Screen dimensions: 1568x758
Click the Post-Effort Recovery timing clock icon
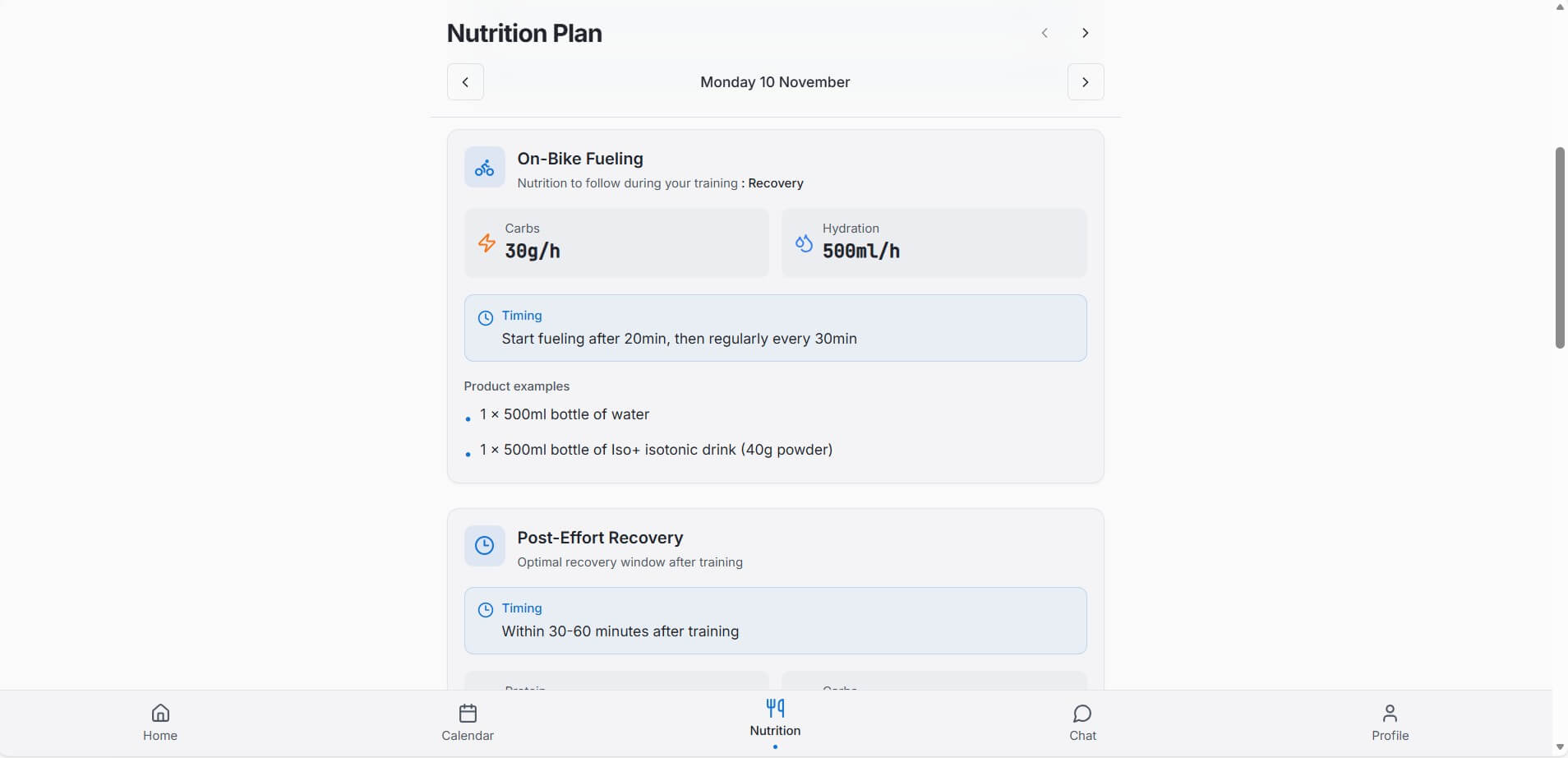[x=486, y=609]
